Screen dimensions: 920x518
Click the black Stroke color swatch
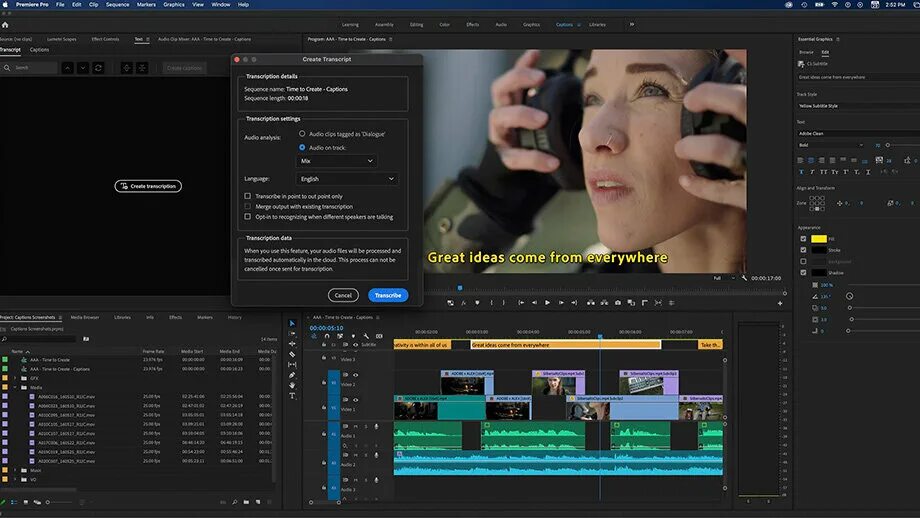click(x=819, y=250)
